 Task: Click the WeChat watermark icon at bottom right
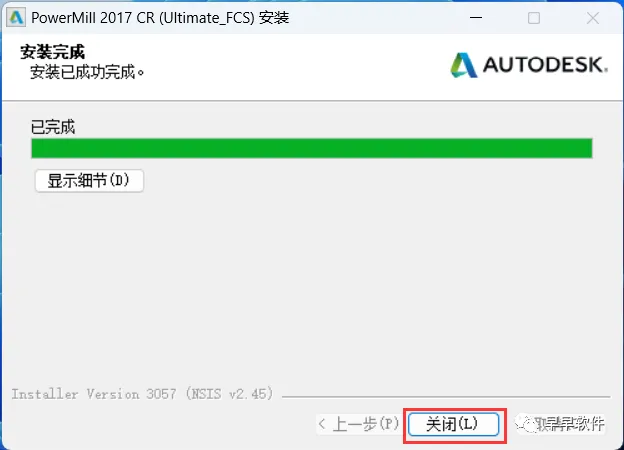pos(525,424)
